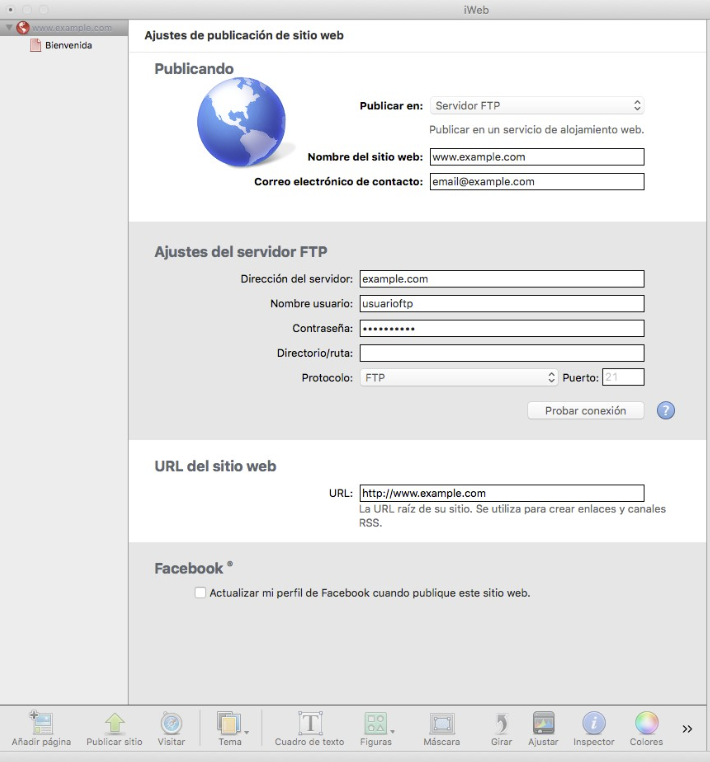
Task: Select the www.example.com site in sidebar
Action: pos(64,28)
